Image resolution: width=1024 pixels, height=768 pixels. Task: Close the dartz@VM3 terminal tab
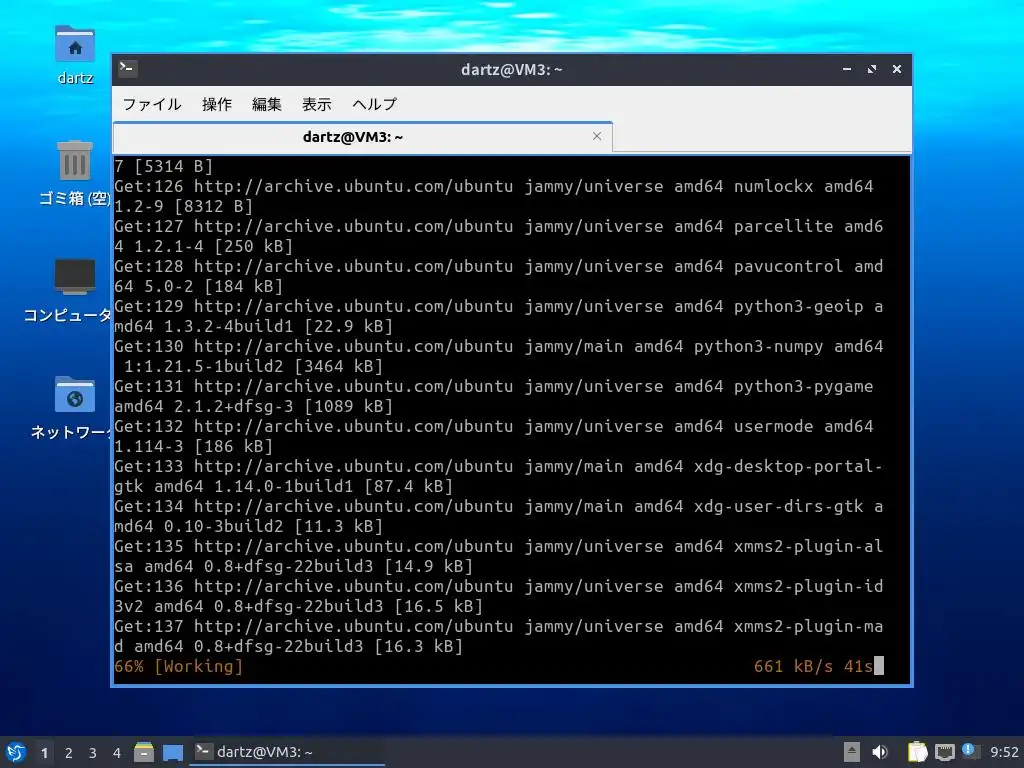pyautogui.click(x=597, y=136)
